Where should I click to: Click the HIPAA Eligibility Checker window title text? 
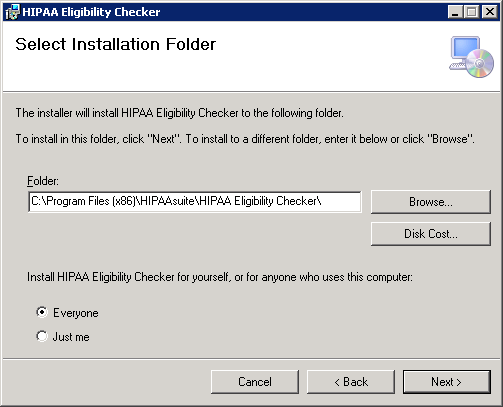pyautogui.click(x=91, y=12)
